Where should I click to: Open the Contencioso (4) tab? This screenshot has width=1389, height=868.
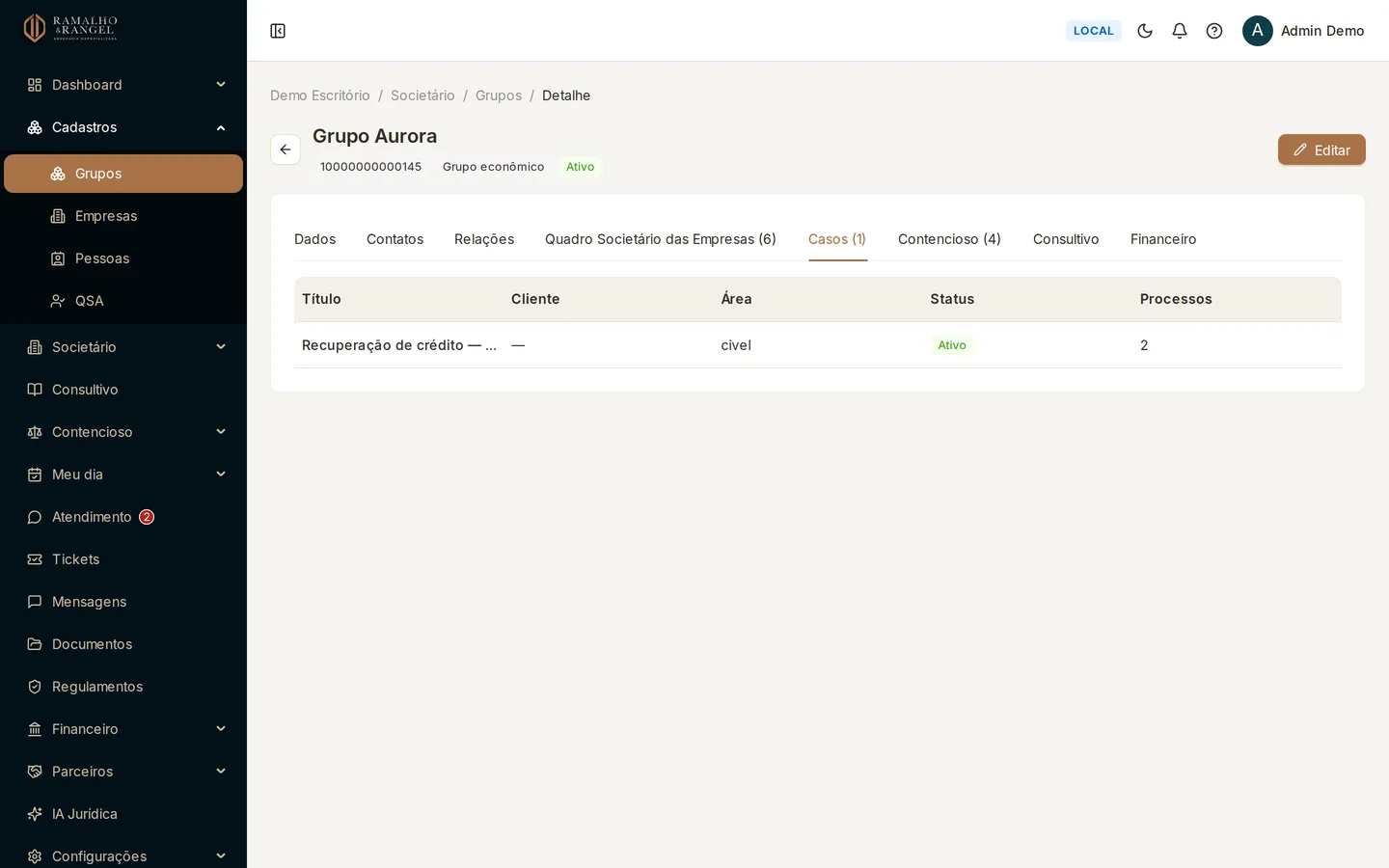click(949, 239)
